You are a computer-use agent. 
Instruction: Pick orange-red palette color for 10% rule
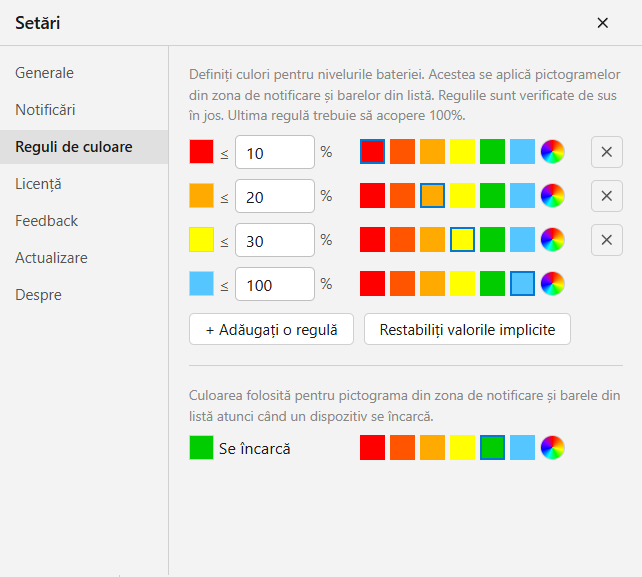(402, 152)
